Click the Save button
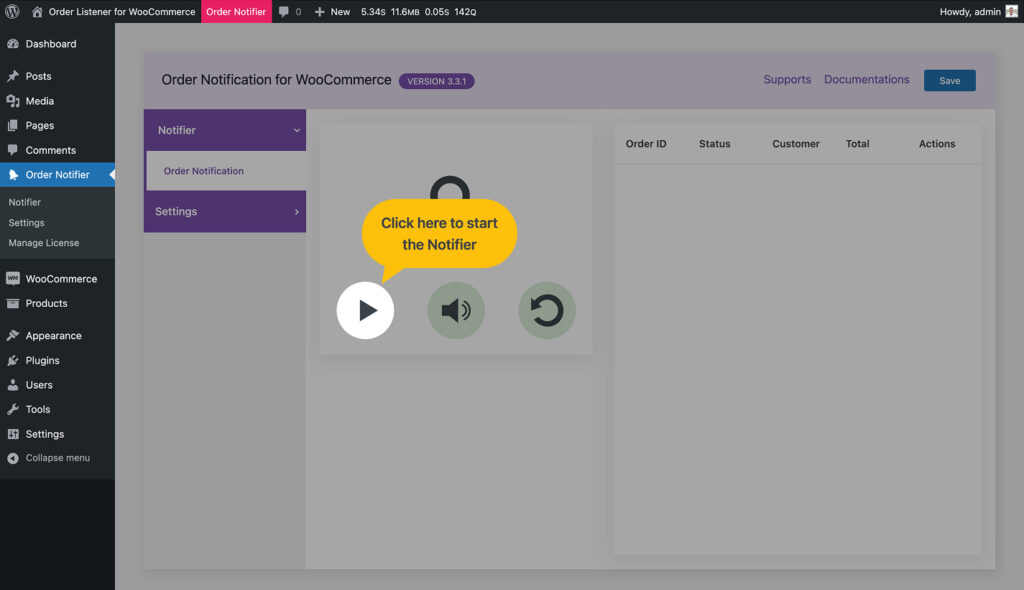 point(950,80)
